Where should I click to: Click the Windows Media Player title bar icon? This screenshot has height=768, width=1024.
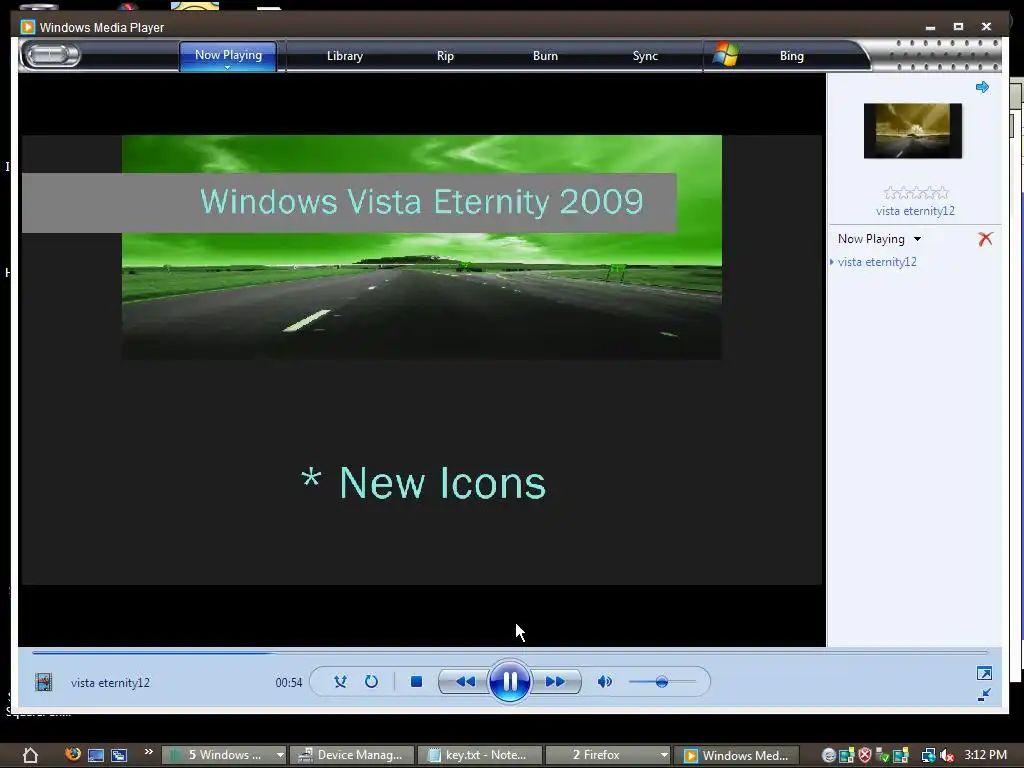pyautogui.click(x=27, y=27)
